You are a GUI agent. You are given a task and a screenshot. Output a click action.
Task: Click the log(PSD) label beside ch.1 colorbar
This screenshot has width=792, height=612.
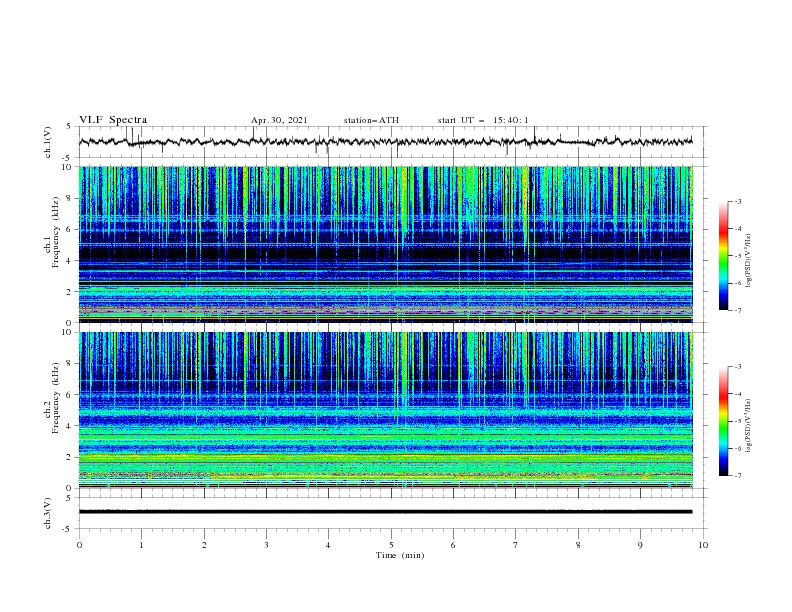748,261
